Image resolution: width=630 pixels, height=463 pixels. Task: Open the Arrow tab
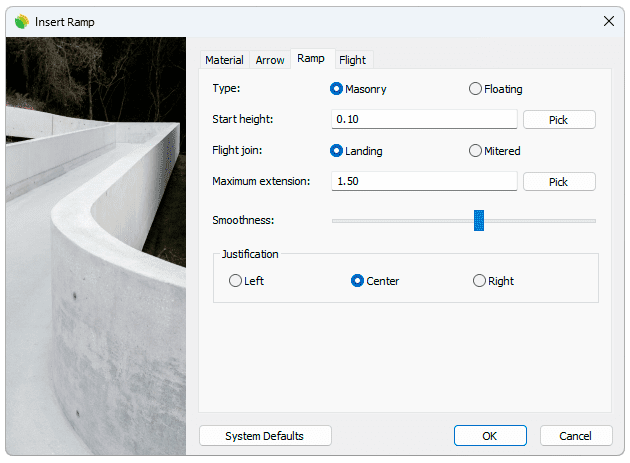click(x=270, y=60)
